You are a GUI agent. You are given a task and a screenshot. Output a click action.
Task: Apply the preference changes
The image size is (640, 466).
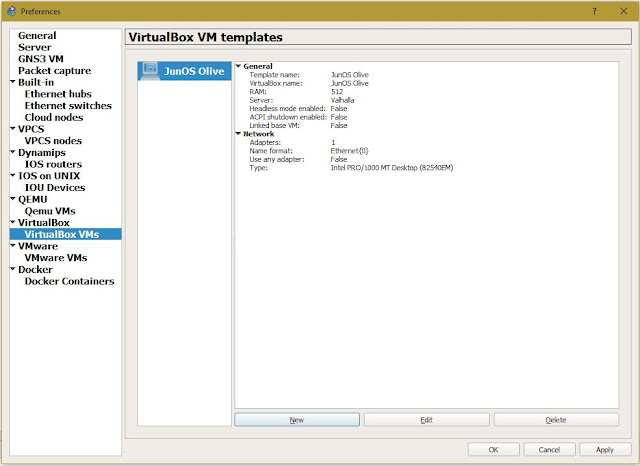tap(605, 450)
